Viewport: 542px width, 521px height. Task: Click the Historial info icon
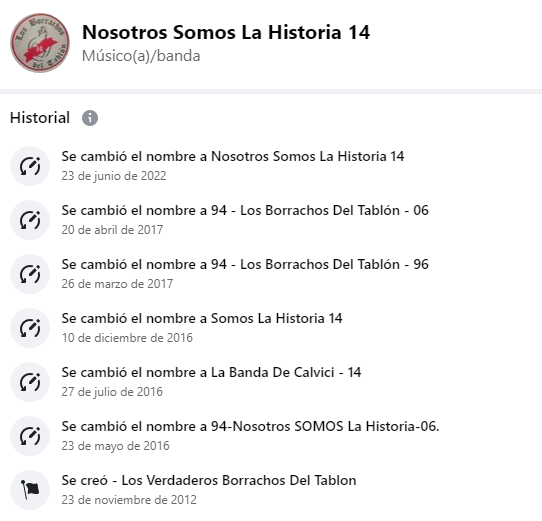tap(90, 118)
